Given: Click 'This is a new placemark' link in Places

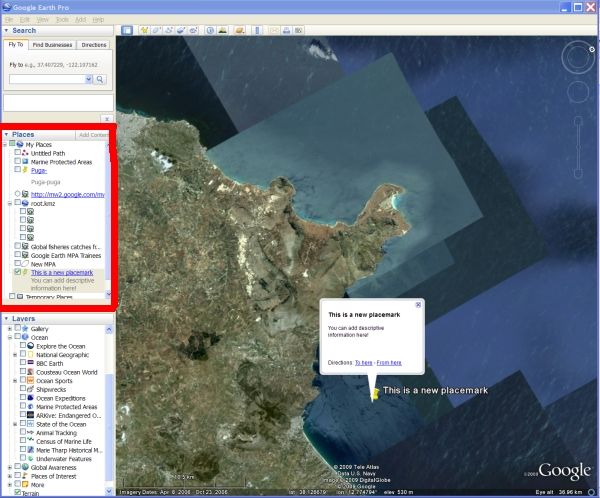Looking at the screenshot, I should coord(62,273).
